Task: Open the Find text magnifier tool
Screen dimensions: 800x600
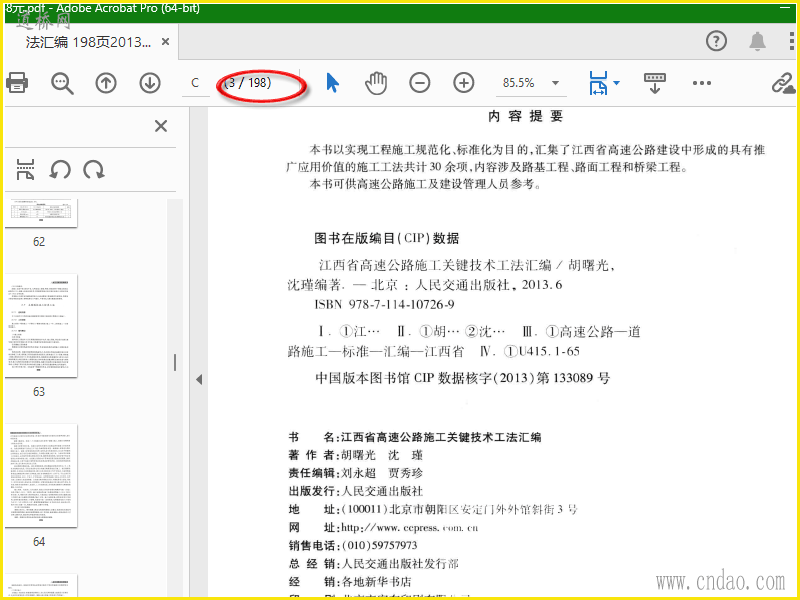Action: (x=62, y=83)
